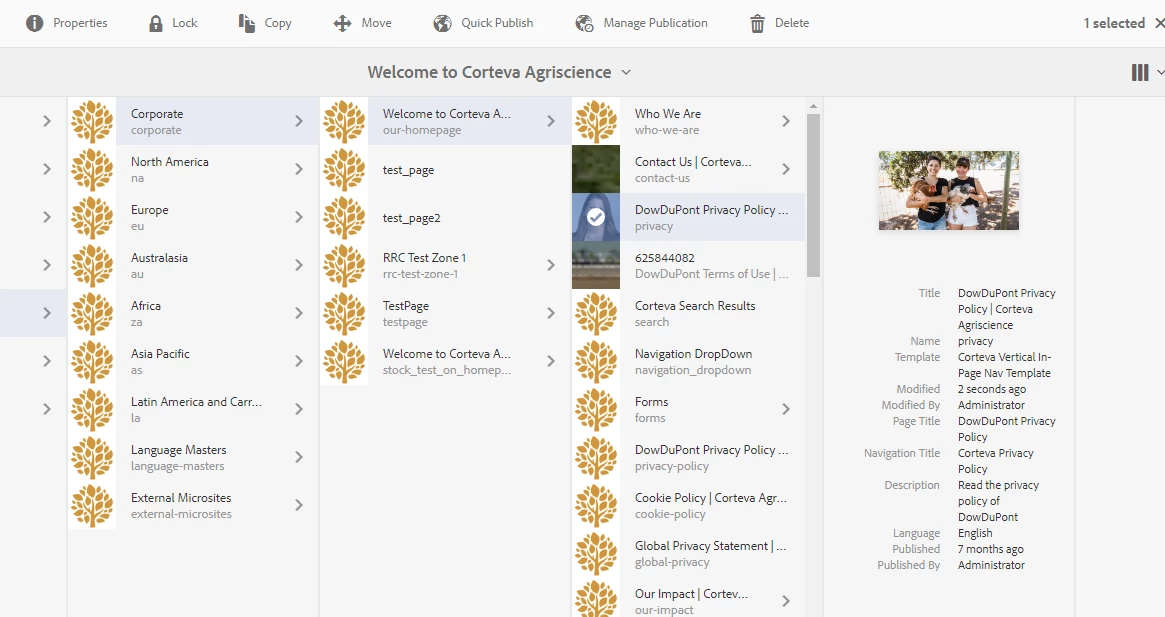Image resolution: width=1165 pixels, height=617 pixels.
Task: Click the scrollbar up arrow in page column
Action: (814, 106)
